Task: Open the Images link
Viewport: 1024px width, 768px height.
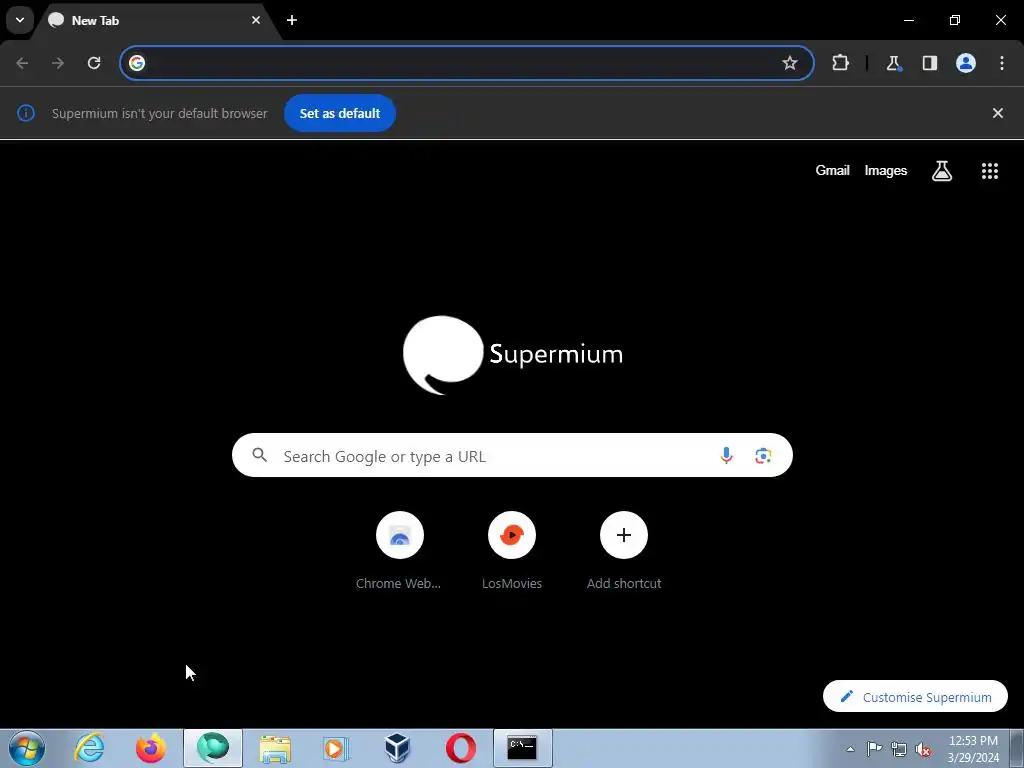Action: point(886,170)
